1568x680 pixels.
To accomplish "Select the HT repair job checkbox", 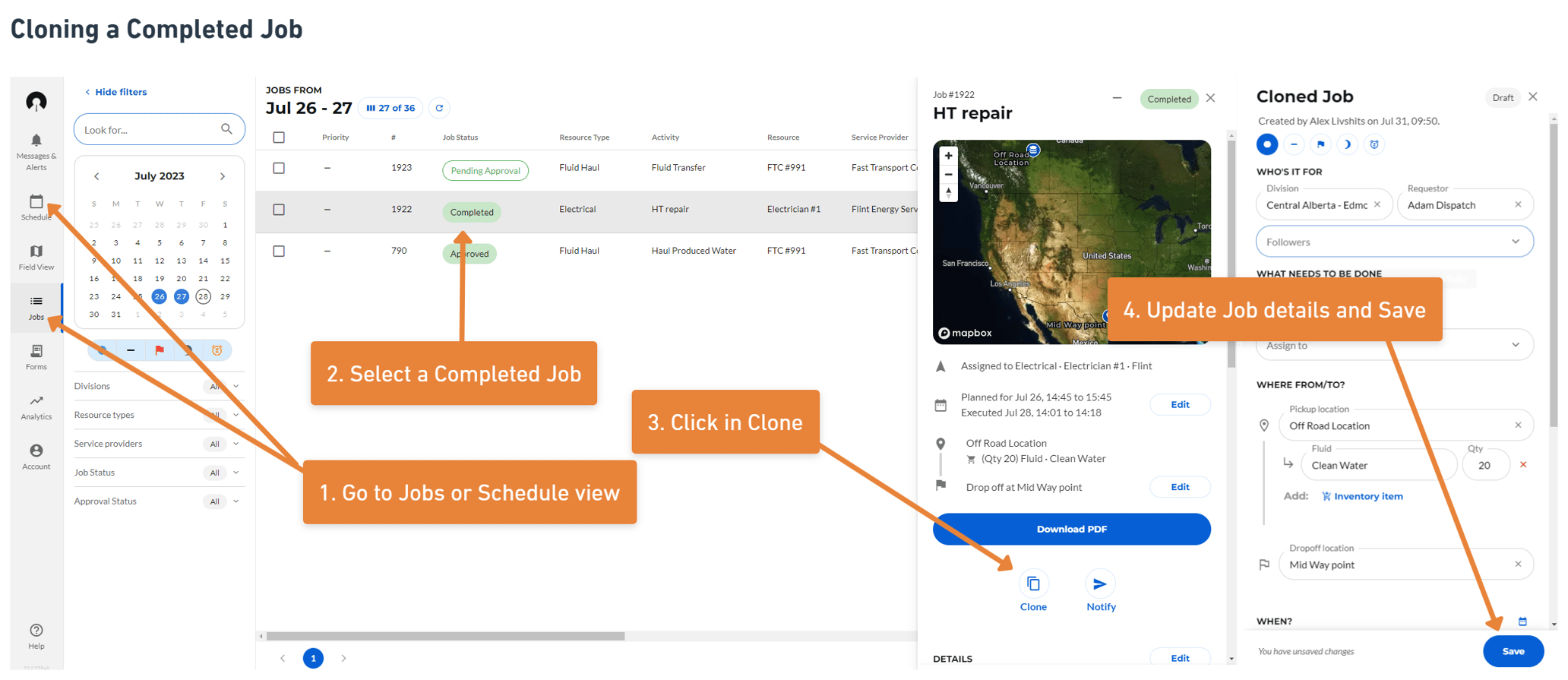I will coord(279,210).
